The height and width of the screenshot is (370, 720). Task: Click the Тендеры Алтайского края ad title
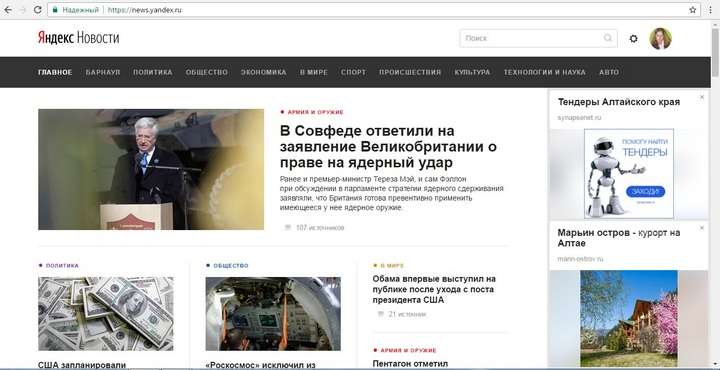pyautogui.click(x=619, y=102)
